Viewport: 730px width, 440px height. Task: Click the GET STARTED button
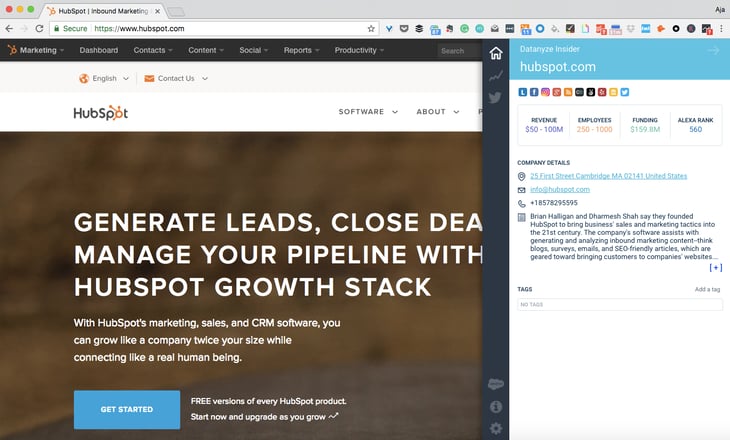tap(127, 409)
